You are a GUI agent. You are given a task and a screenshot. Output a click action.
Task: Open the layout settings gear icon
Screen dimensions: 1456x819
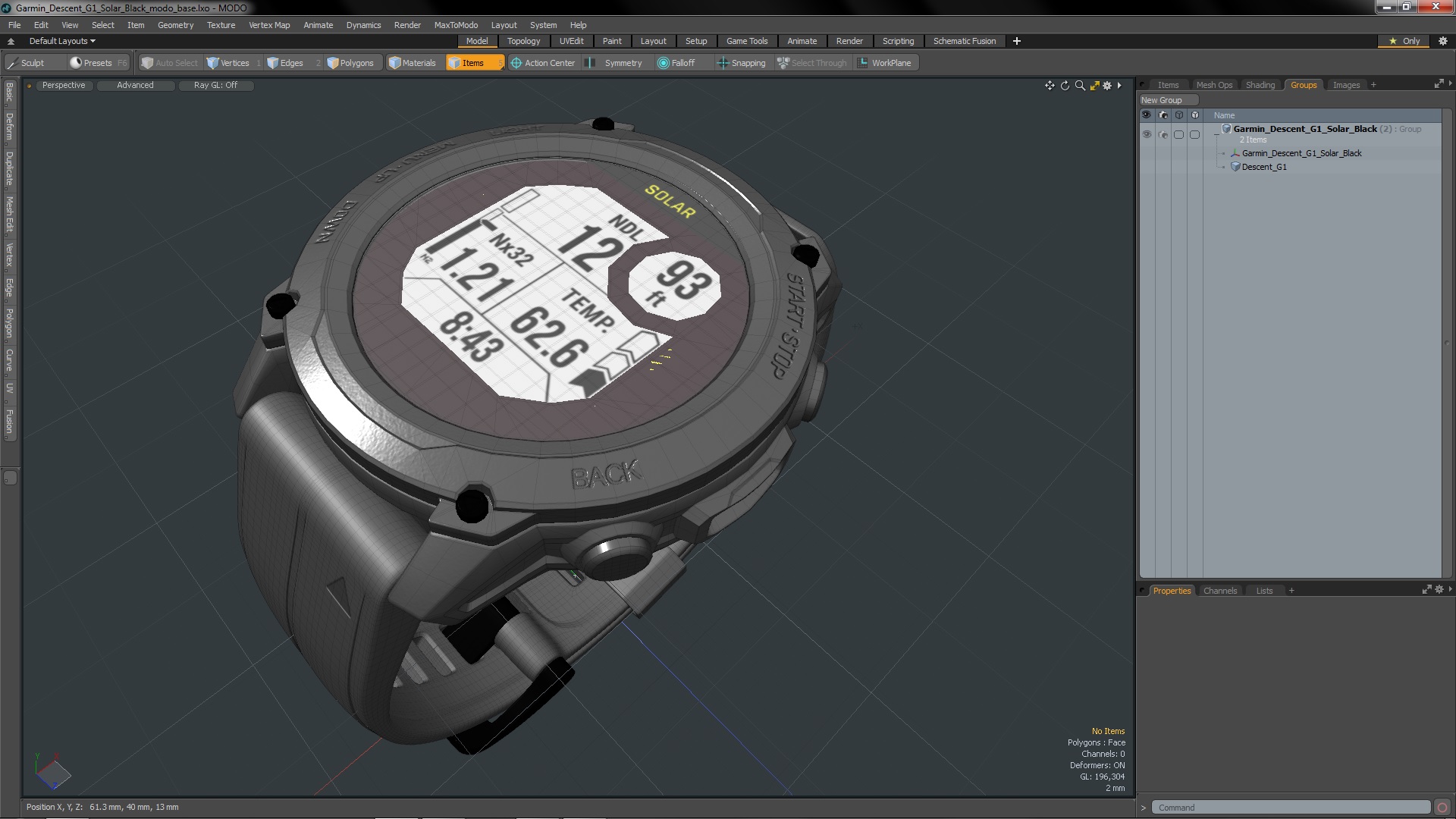[x=1443, y=41]
